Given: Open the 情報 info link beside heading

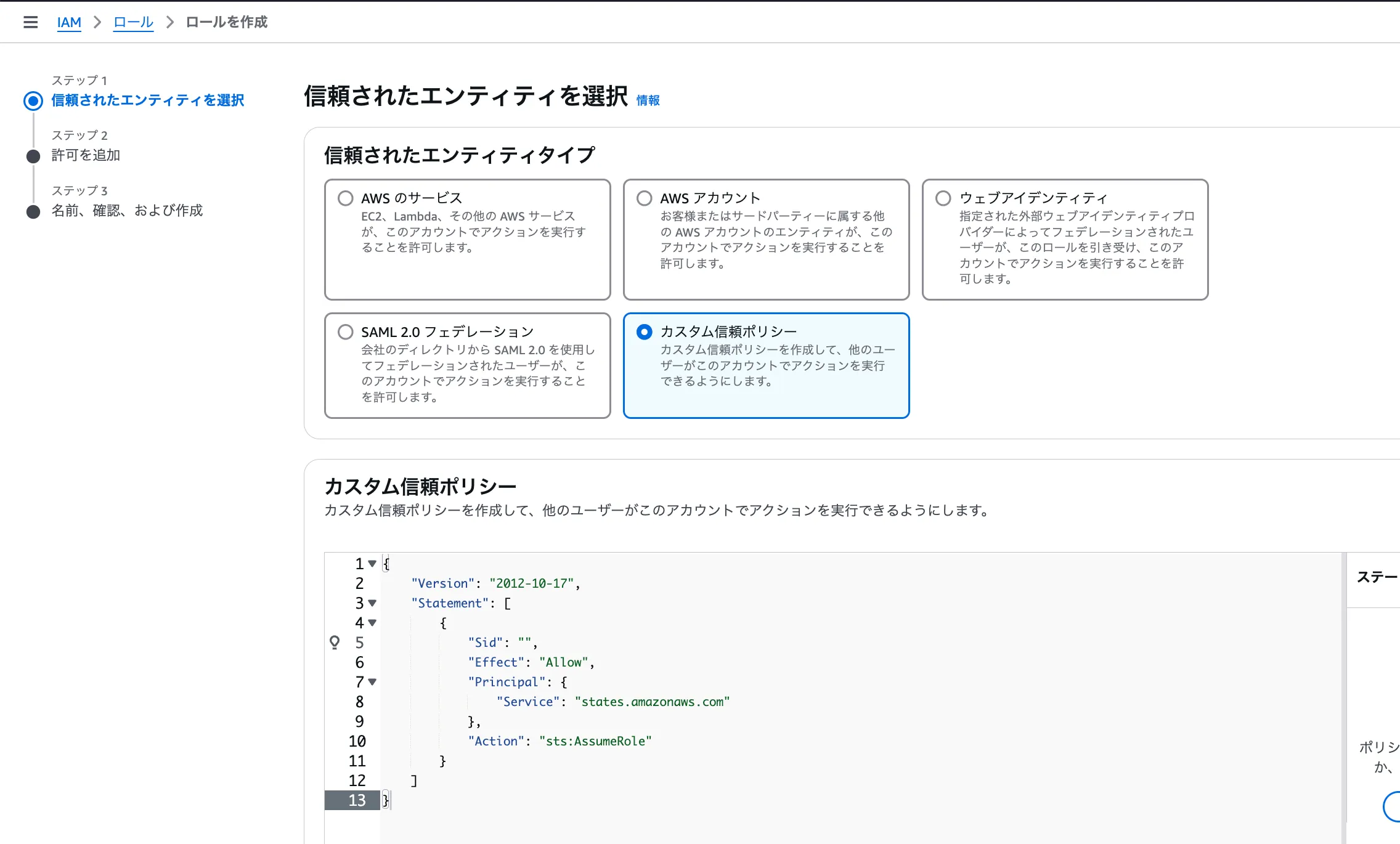Looking at the screenshot, I should point(648,100).
